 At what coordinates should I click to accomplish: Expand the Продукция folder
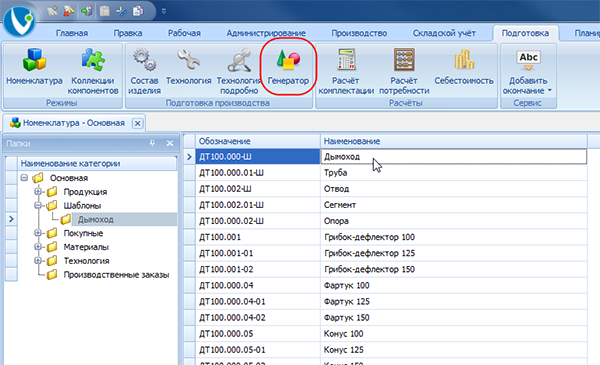38,192
